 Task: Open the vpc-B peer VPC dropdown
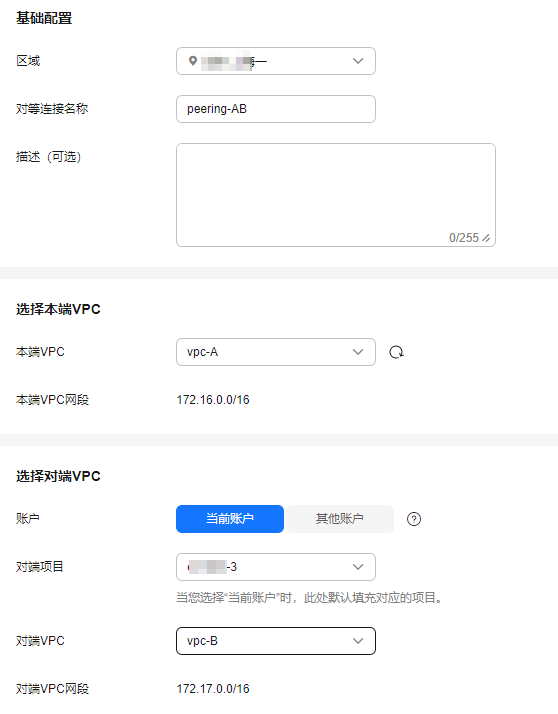point(276,641)
